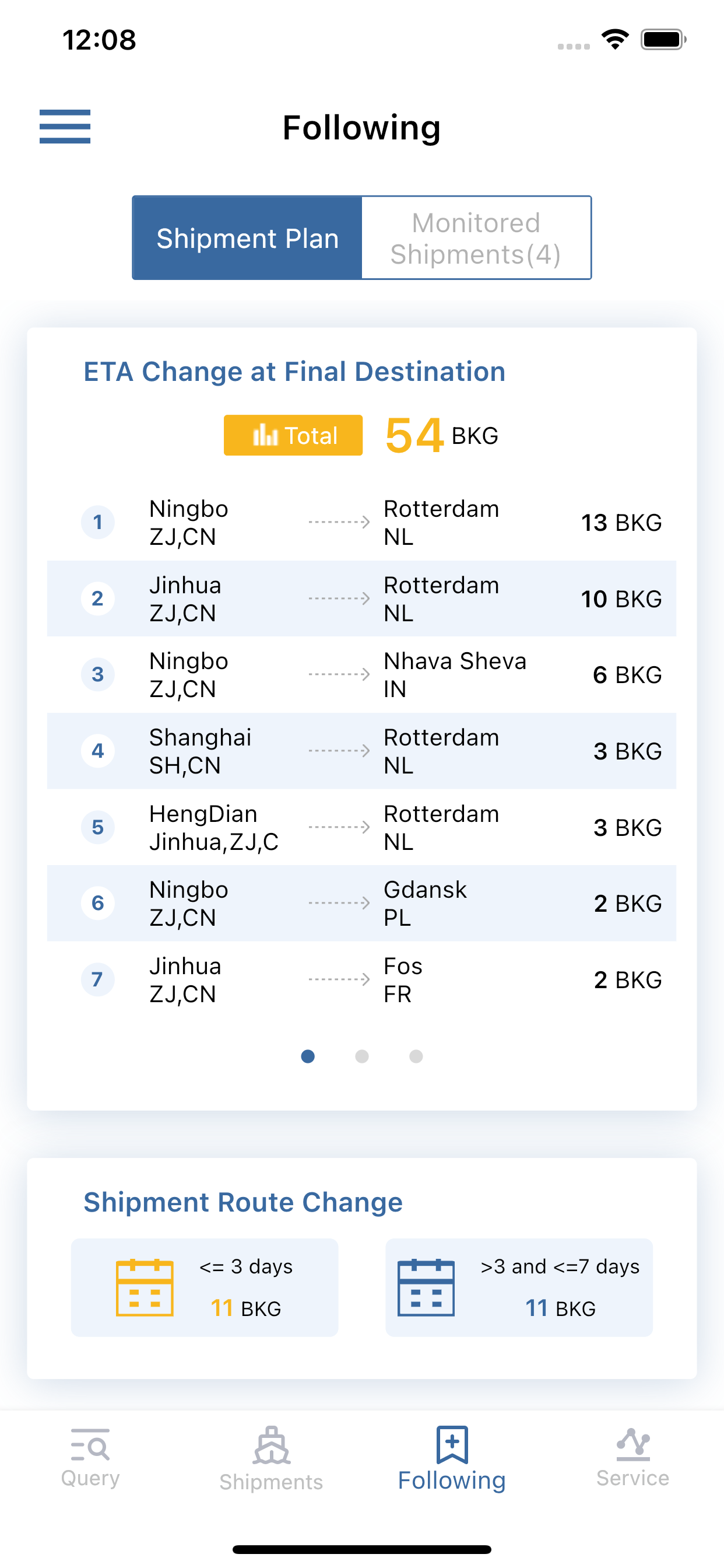Open Jinhua to Rotterdam 10 BKG row
The width and height of the screenshot is (724, 1568).
point(361,598)
